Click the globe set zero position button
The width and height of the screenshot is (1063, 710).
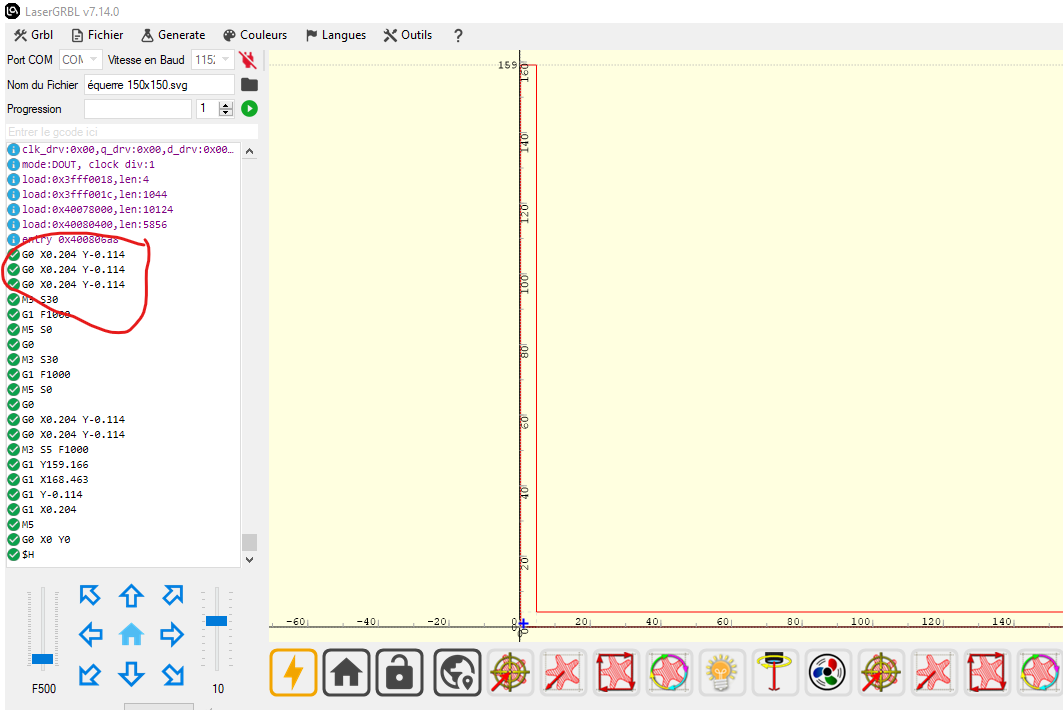point(458,672)
